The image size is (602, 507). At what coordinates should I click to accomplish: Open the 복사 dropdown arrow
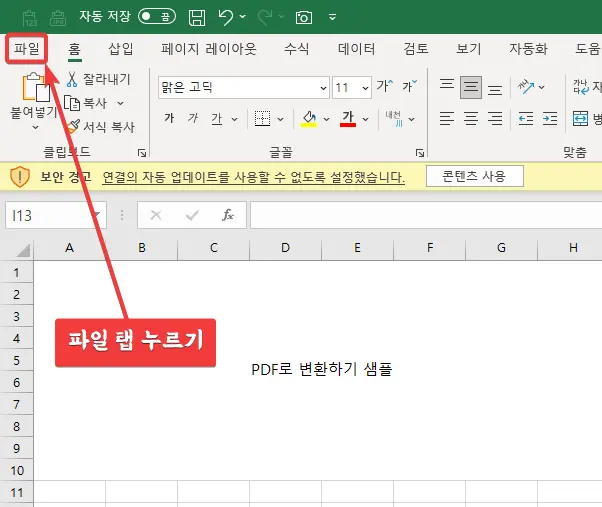click(121, 103)
